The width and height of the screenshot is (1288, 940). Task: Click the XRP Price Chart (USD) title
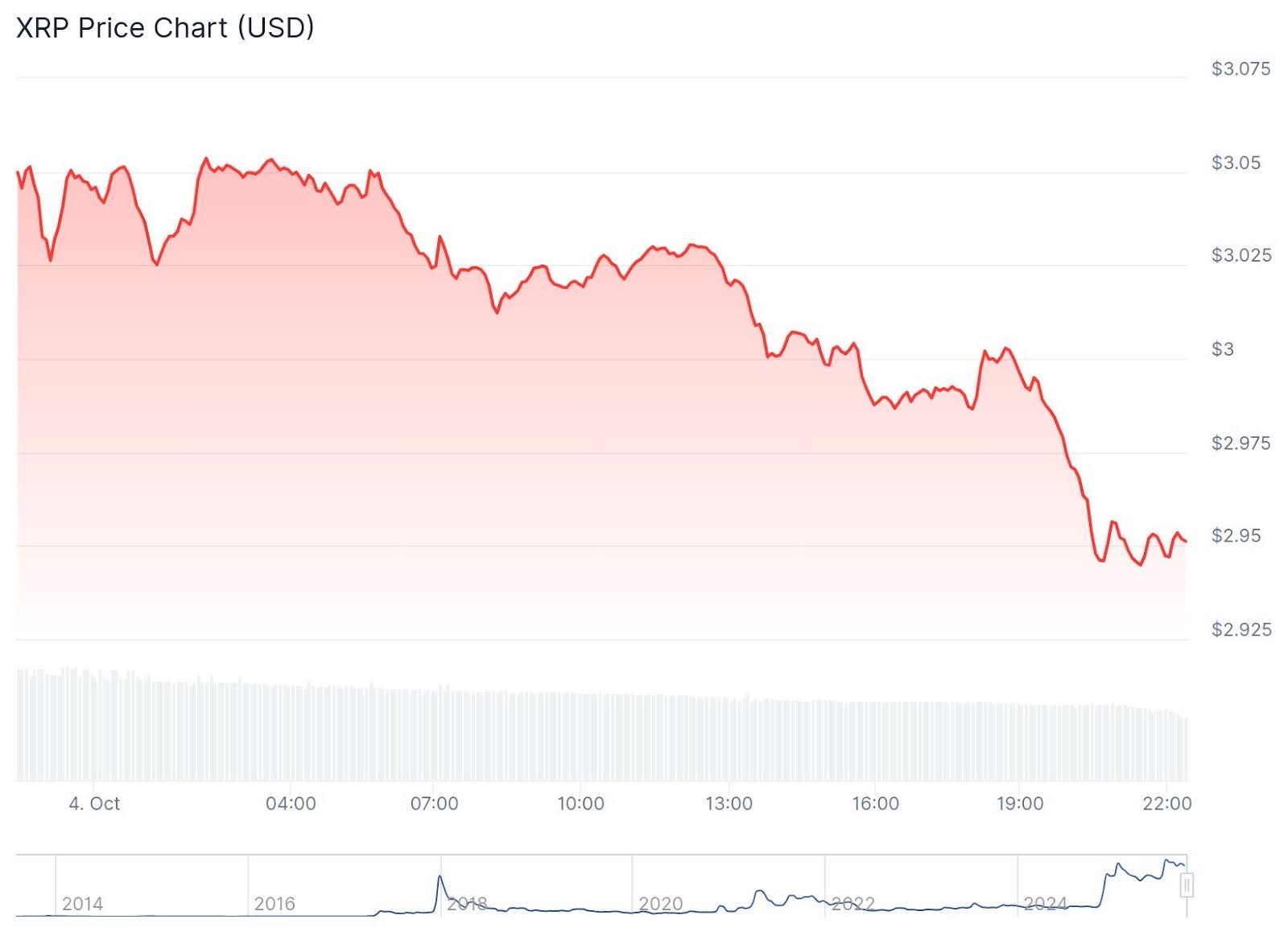pos(165,28)
